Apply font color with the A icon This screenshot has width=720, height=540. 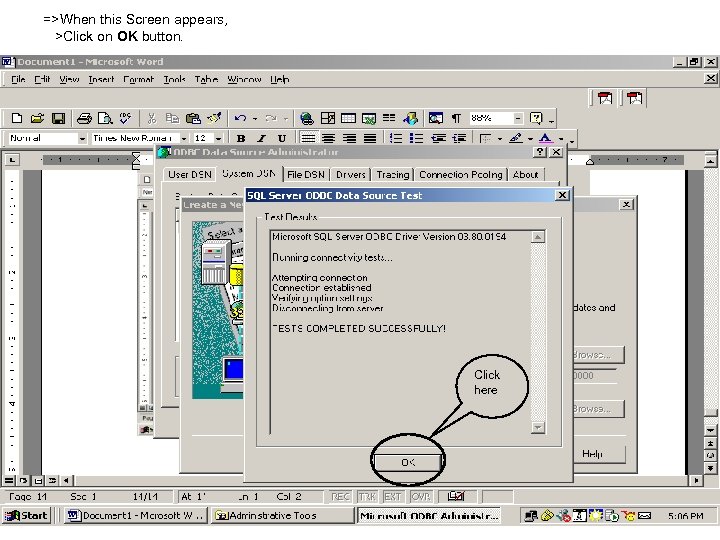point(545,138)
